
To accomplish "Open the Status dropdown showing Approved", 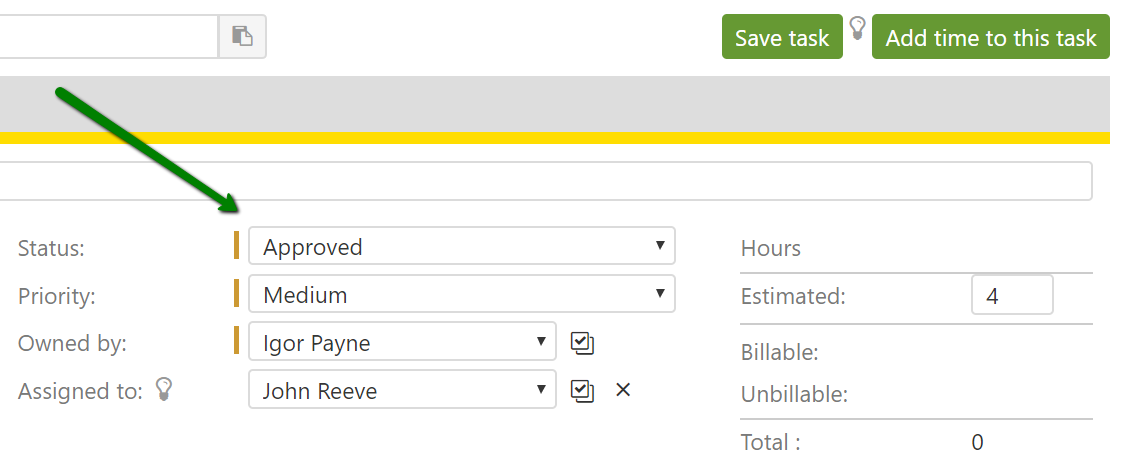I will tap(461, 246).
